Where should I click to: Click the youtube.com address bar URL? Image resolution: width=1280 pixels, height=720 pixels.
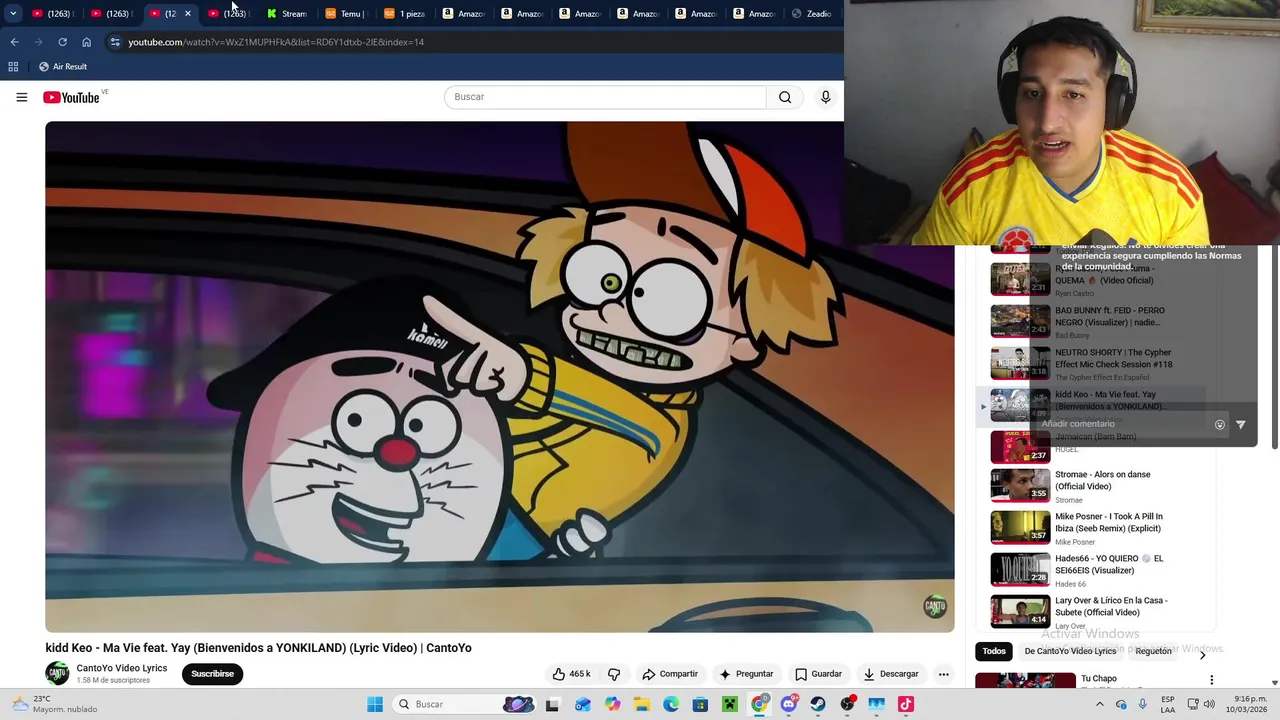coord(276,42)
